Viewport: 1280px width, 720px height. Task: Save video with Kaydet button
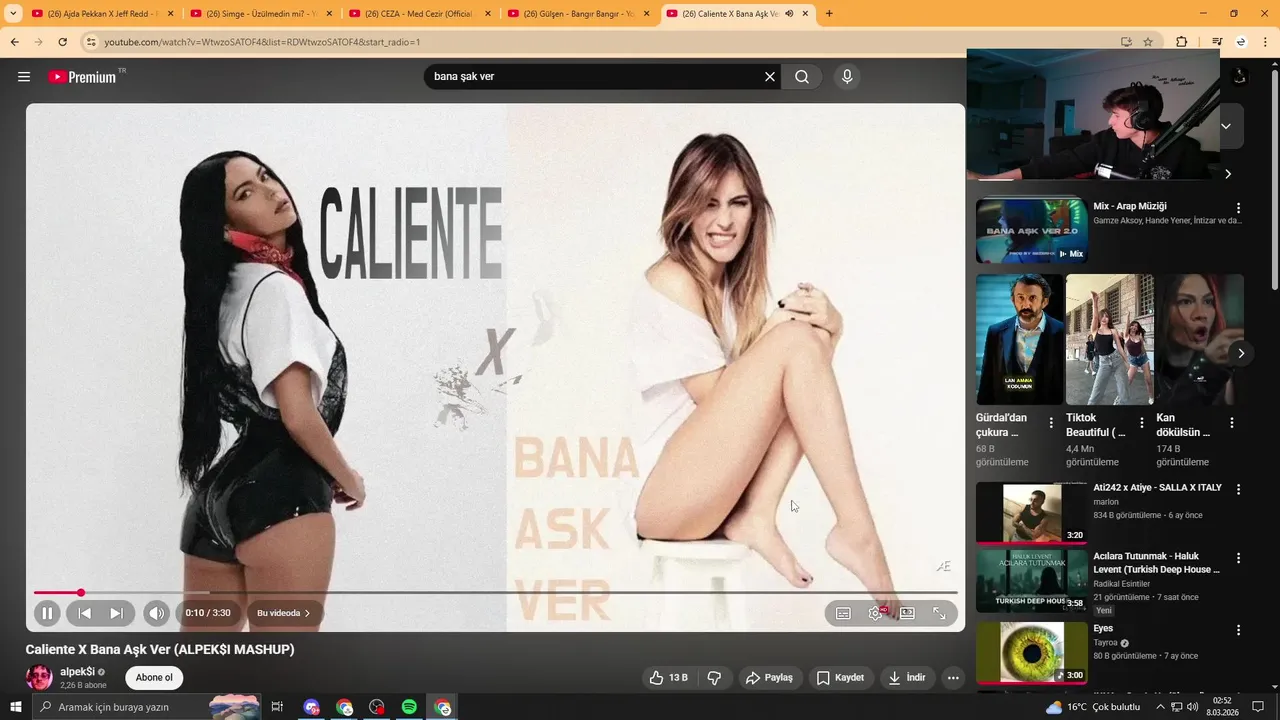tap(840, 677)
